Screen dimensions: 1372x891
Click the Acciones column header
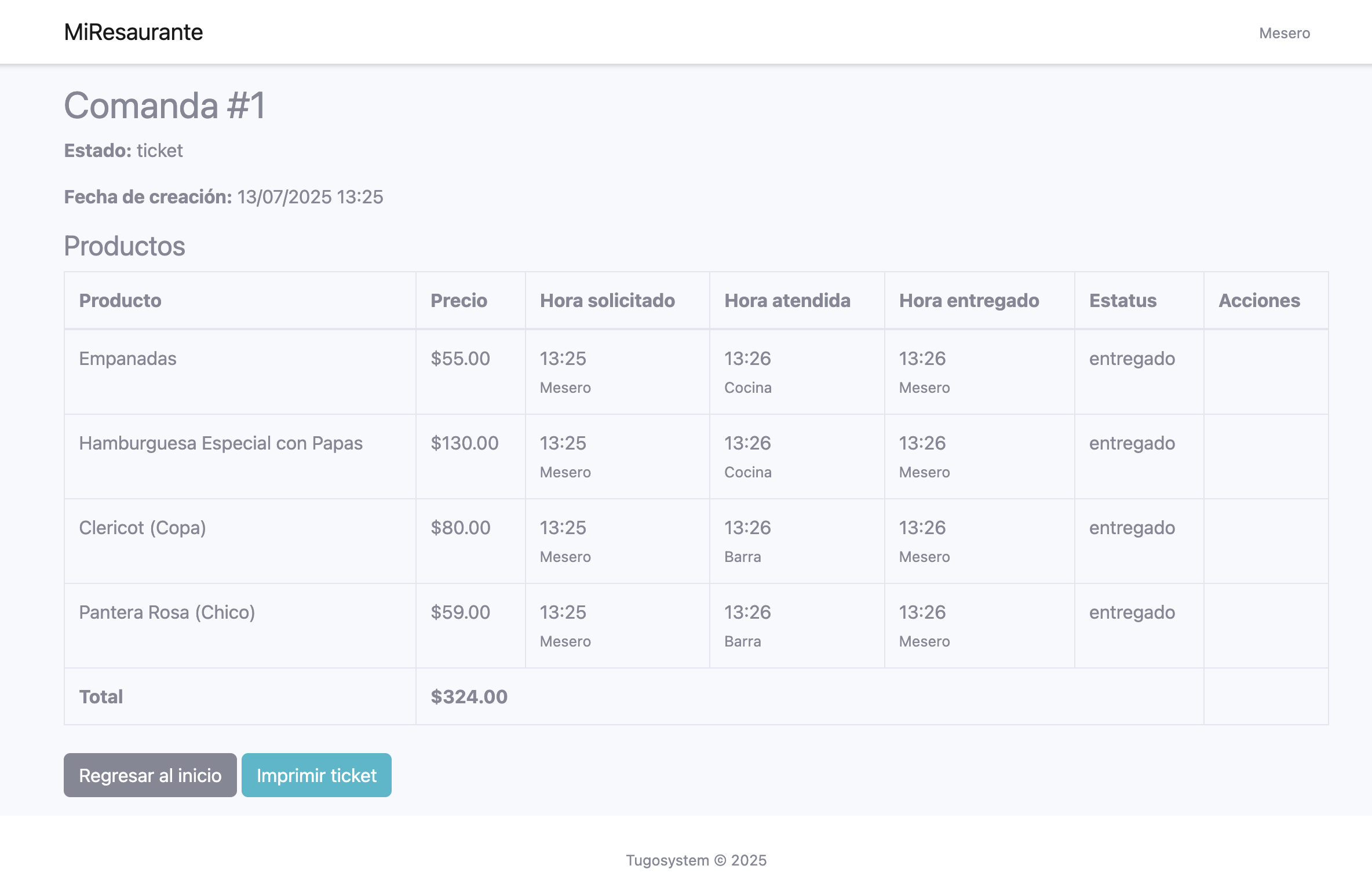click(x=1259, y=301)
